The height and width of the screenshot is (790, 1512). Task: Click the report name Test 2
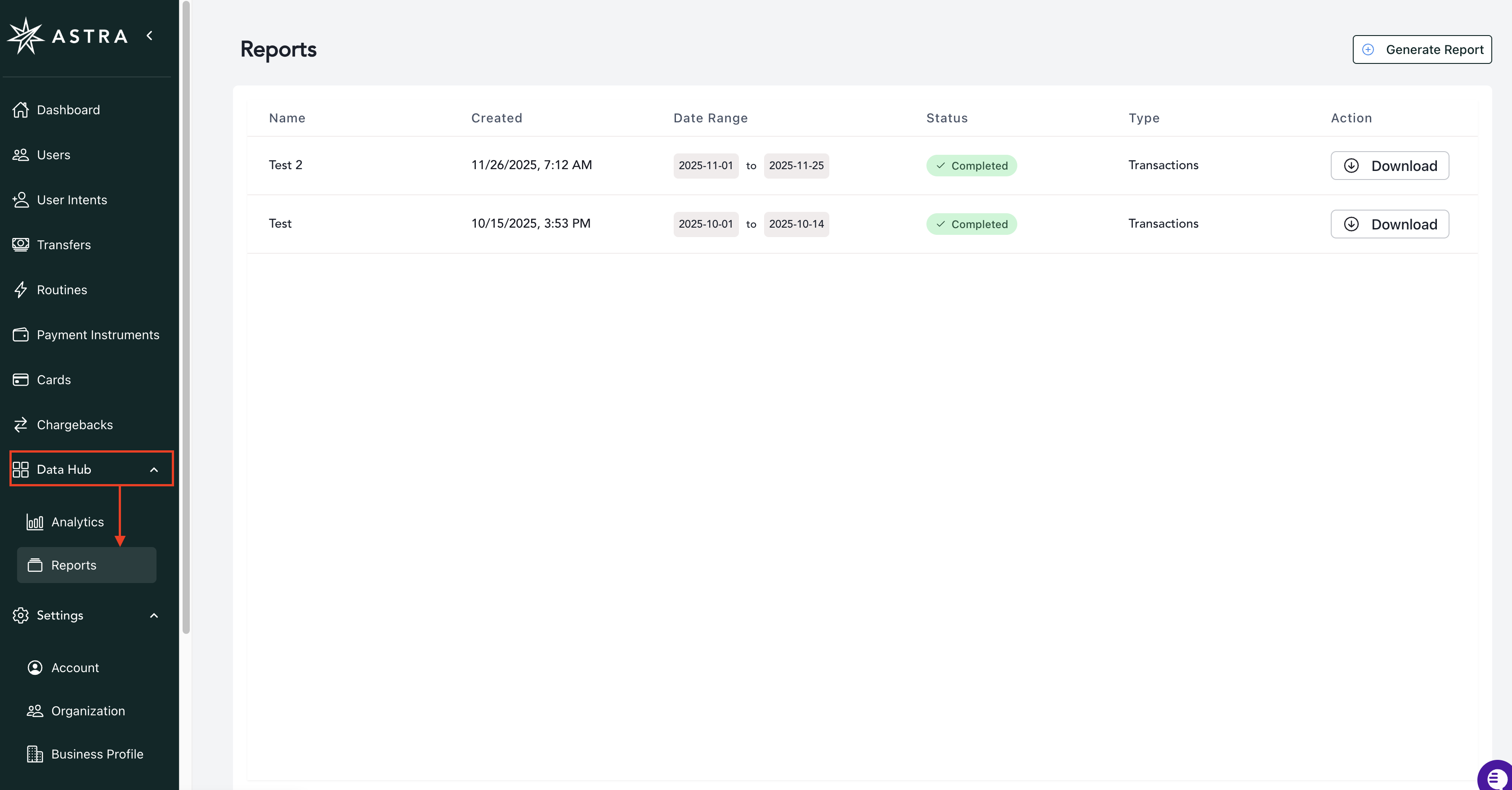point(285,165)
